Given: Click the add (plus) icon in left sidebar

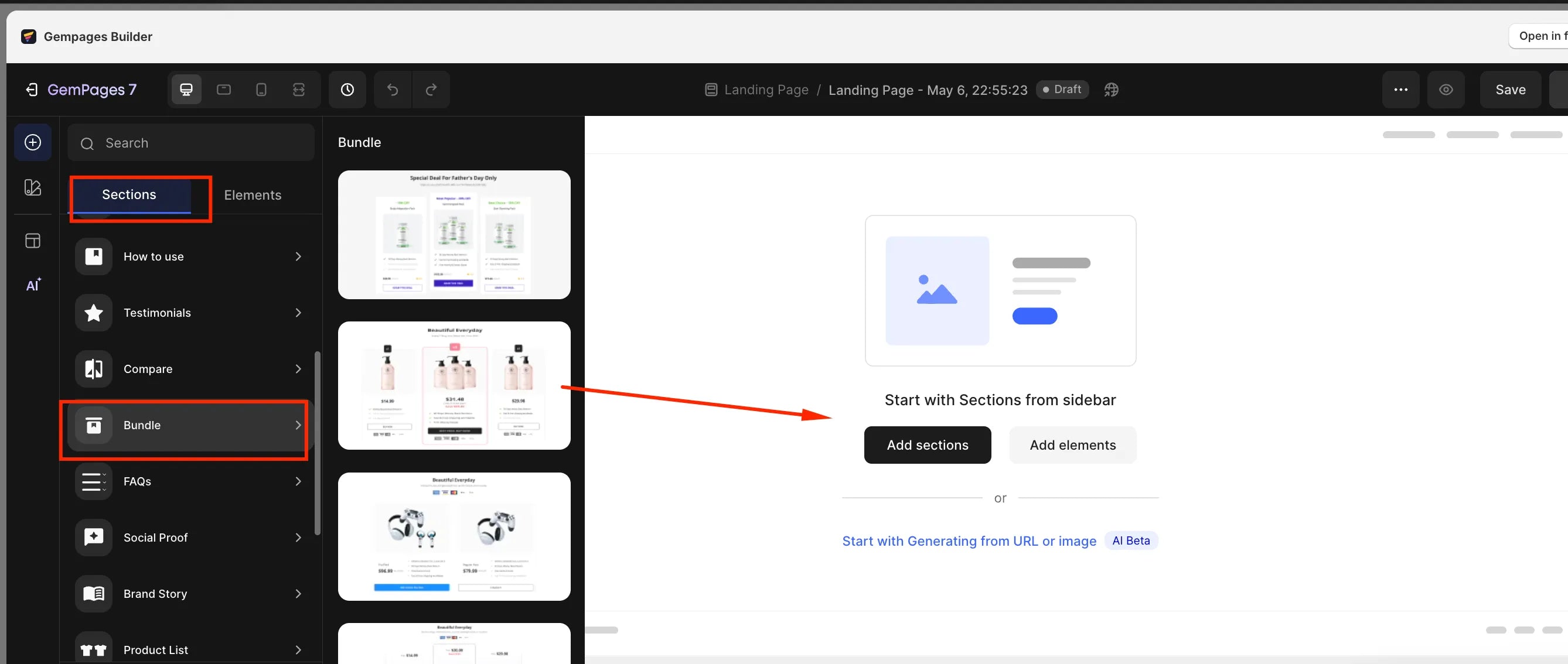Looking at the screenshot, I should click(33, 142).
